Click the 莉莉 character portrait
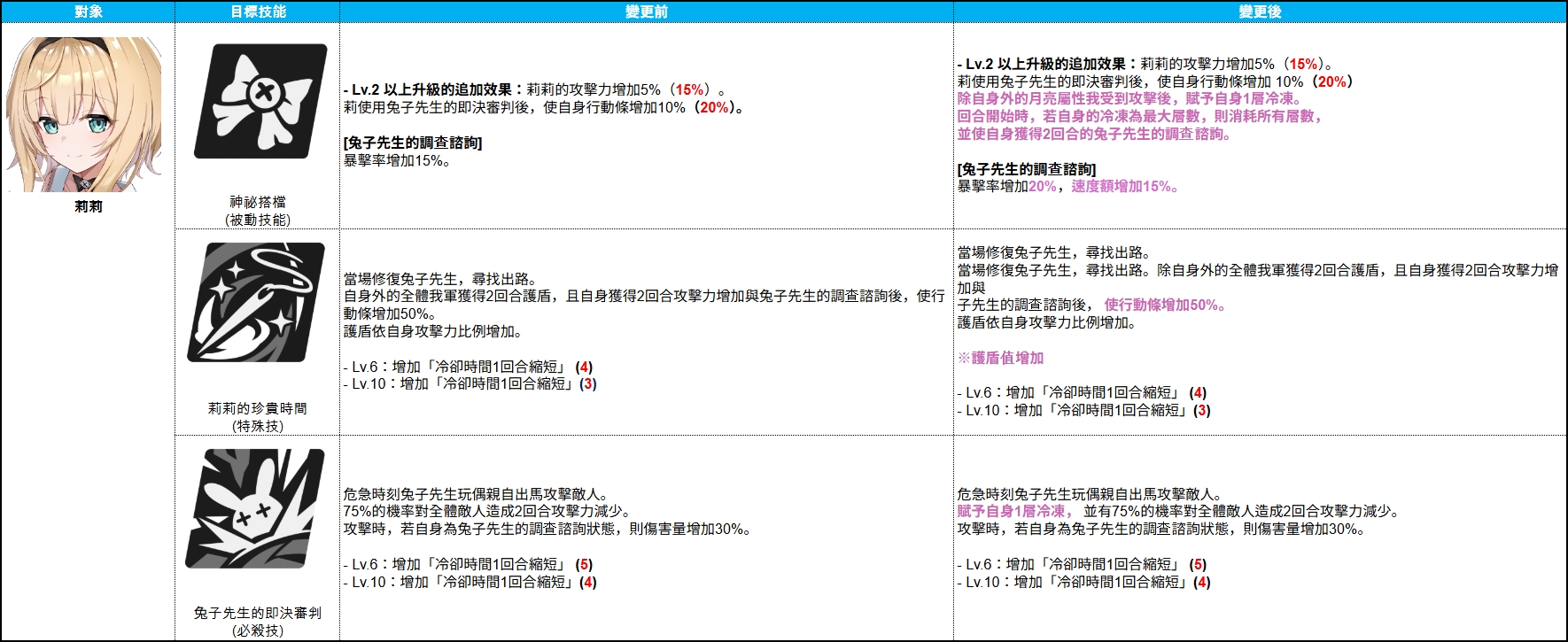1568x642 pixels. (x=84, y=114)
